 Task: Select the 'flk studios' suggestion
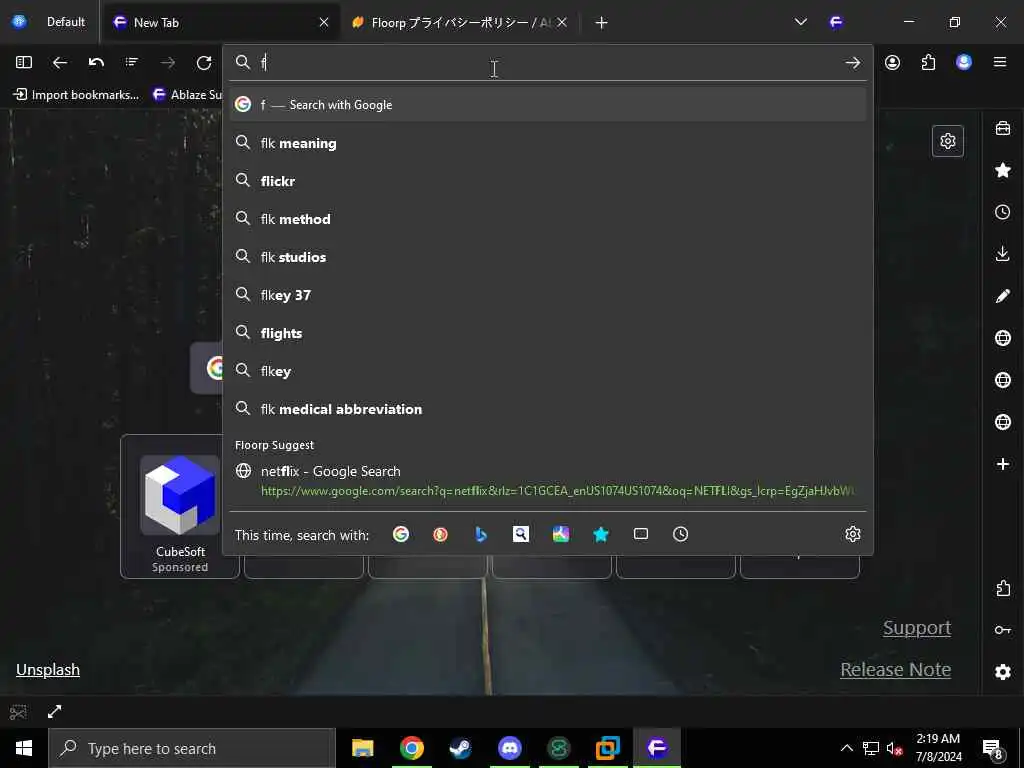(x=548, y=257)
